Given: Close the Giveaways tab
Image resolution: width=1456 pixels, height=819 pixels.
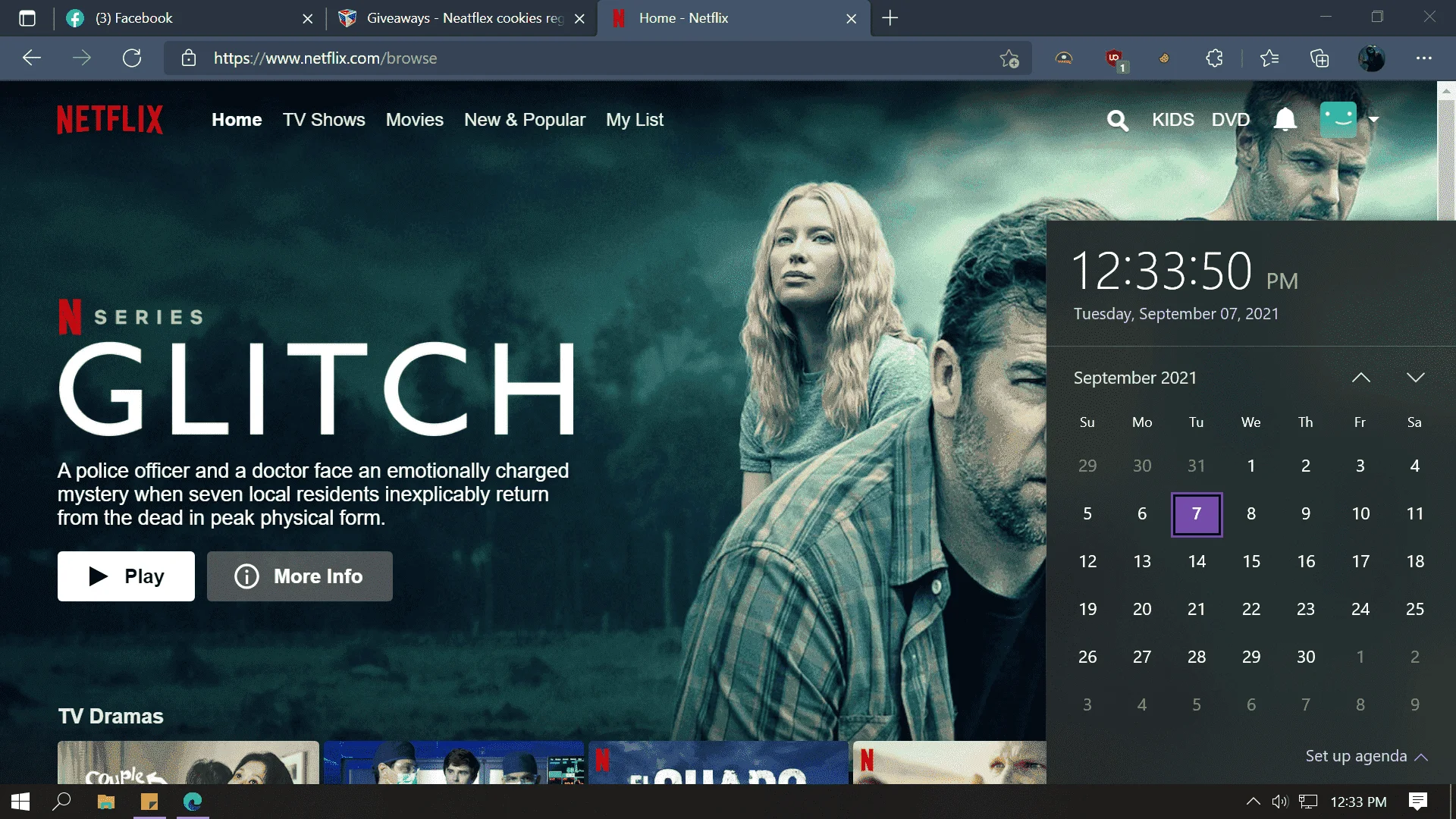Looking at the screenshot, I should pyautogui.click(x=579, y=18).
